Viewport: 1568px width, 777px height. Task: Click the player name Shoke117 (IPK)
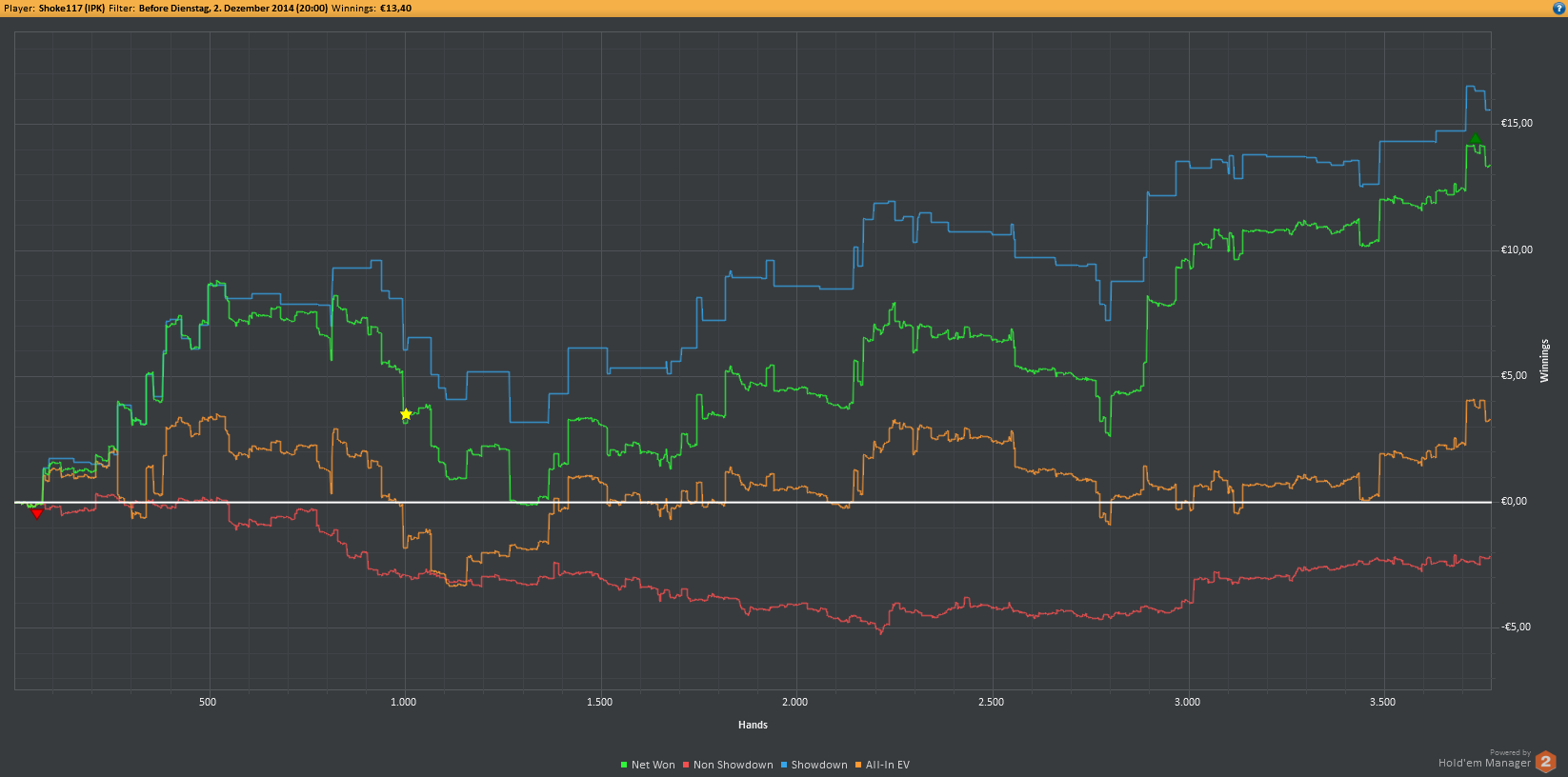[x=72, y=9]
